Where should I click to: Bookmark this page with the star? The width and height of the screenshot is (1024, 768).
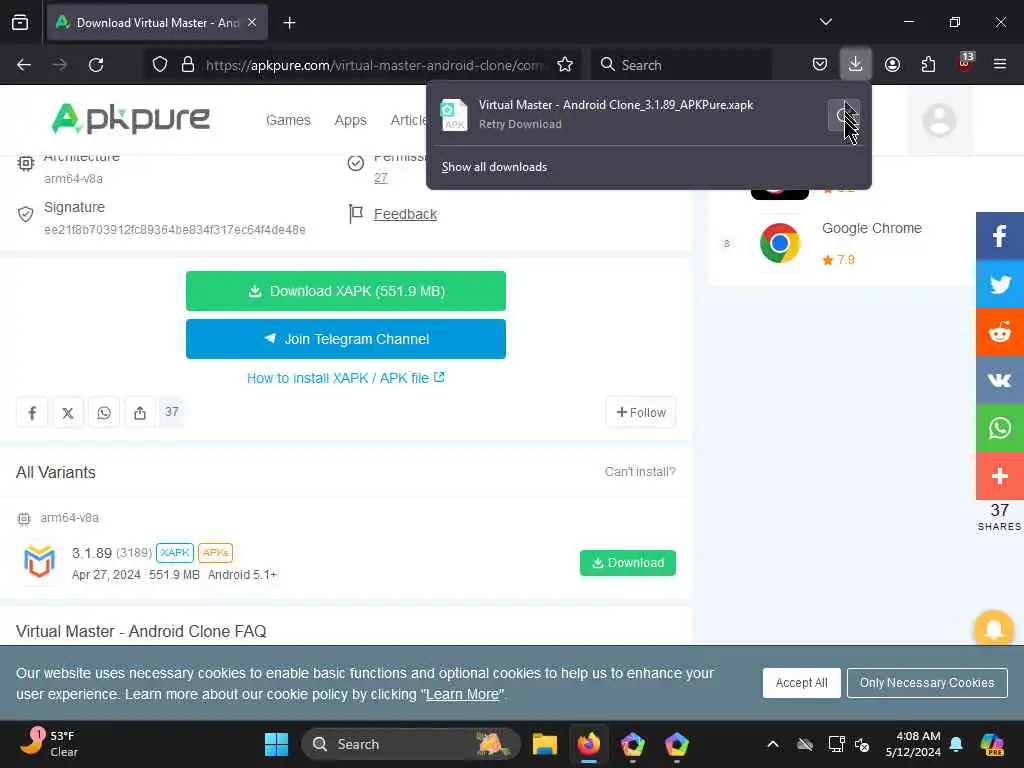[x=565, y=65]
